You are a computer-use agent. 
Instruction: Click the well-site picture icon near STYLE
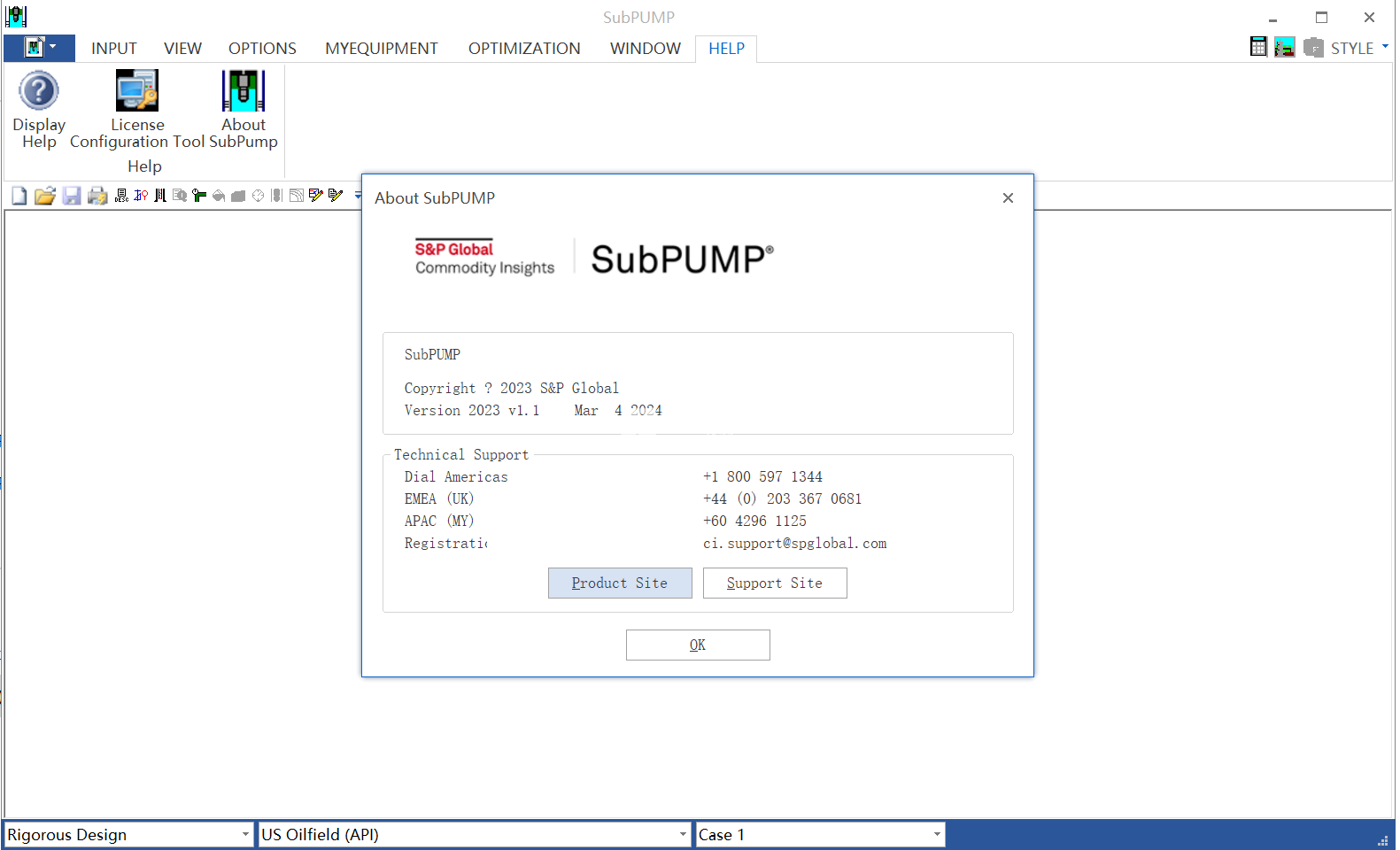(1285, 47)
